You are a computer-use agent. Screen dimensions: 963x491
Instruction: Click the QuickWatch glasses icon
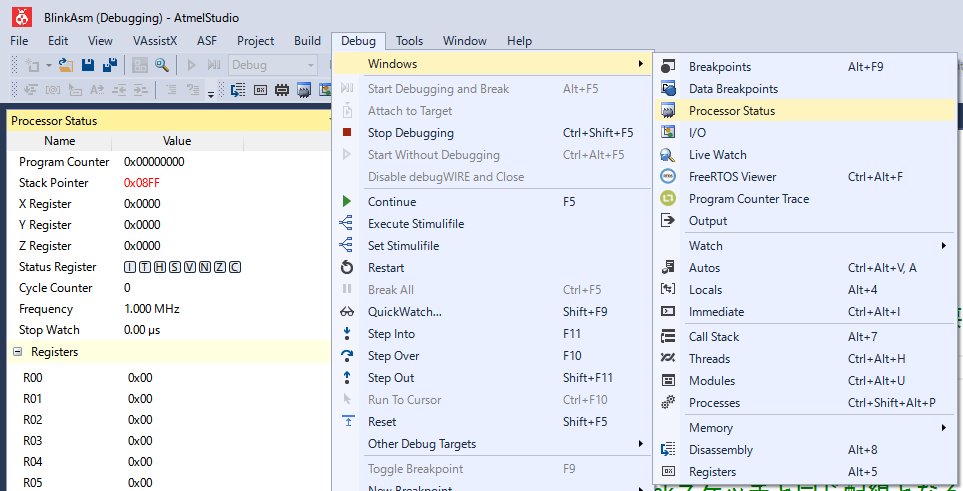click(347, 312)
